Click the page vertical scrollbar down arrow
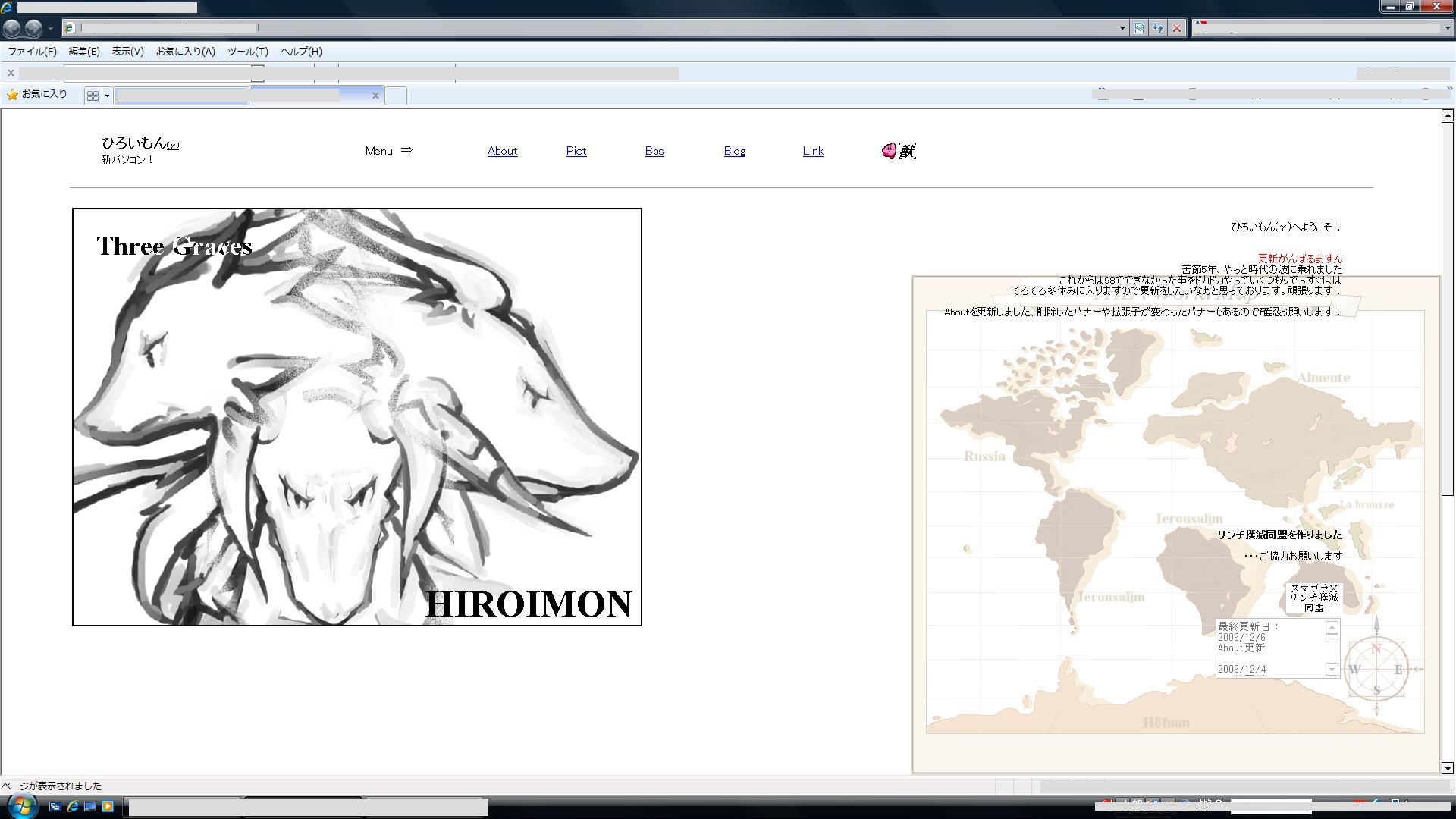Viewport: 1456px width, 819px height. pos(1447,767)
